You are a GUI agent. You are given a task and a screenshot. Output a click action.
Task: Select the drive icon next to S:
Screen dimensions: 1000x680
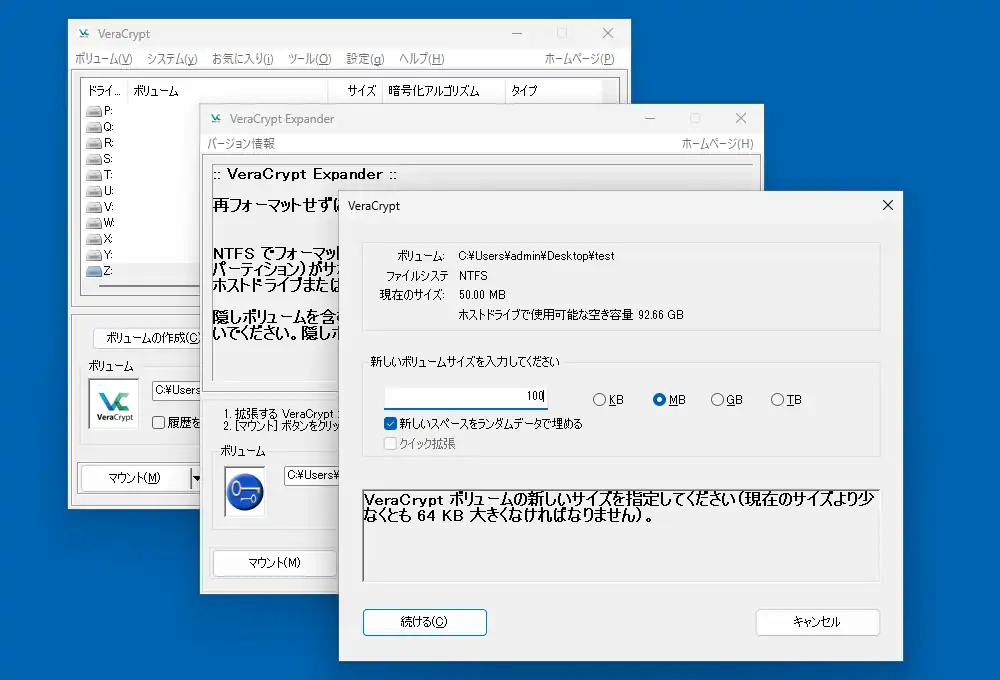(x=96, y=158)
